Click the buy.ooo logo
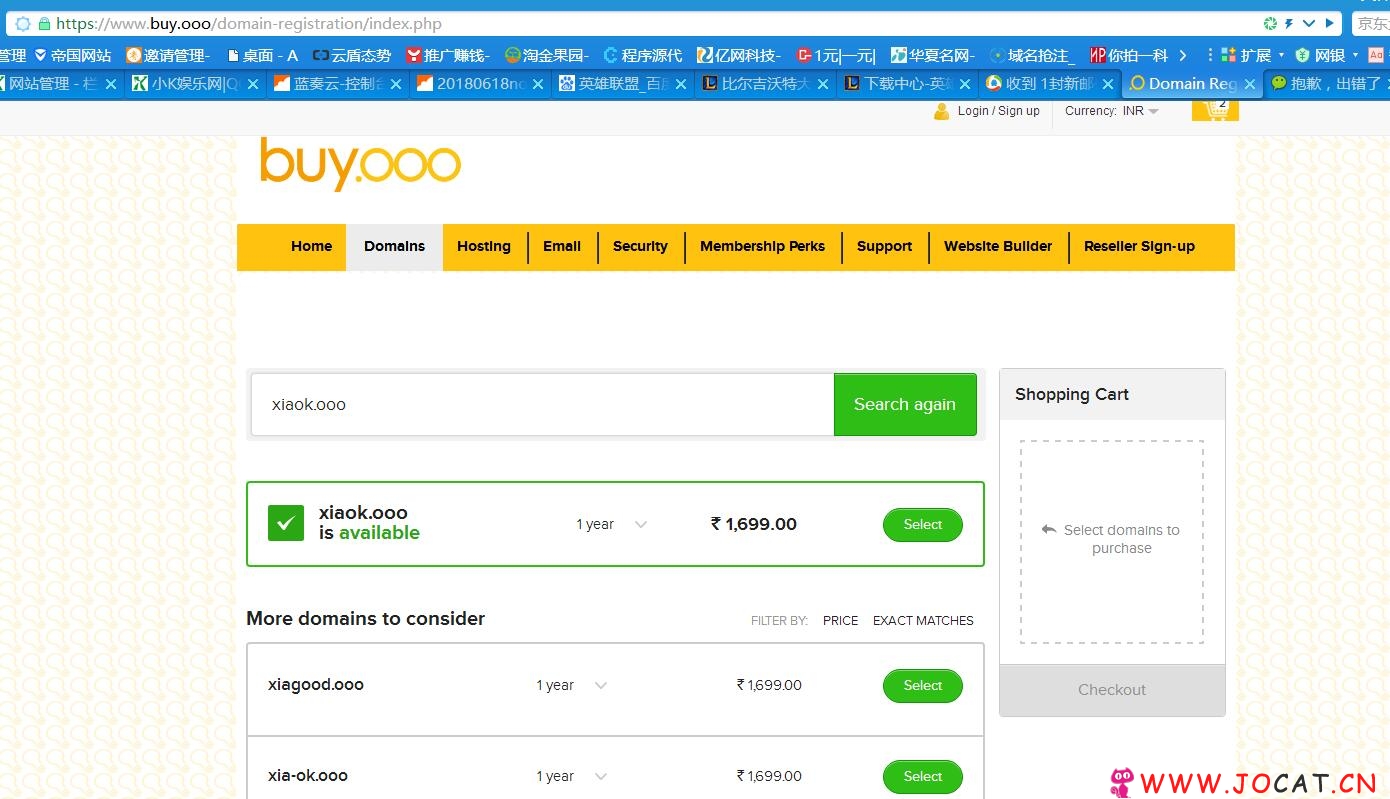The width and height of the screenshot is (1390, 799). pyautogui.click(x=360, y=163)
